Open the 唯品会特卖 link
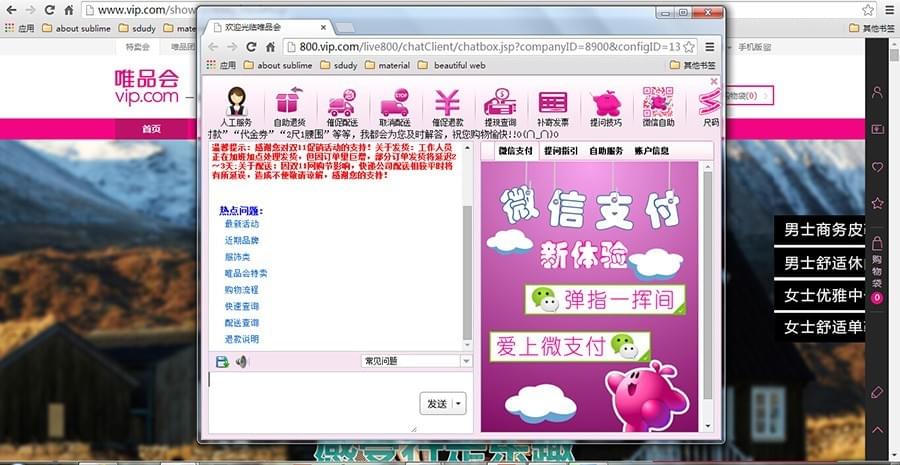Image resolution: width=900 pixels, height=465 pixels. [x=246, y=274]
